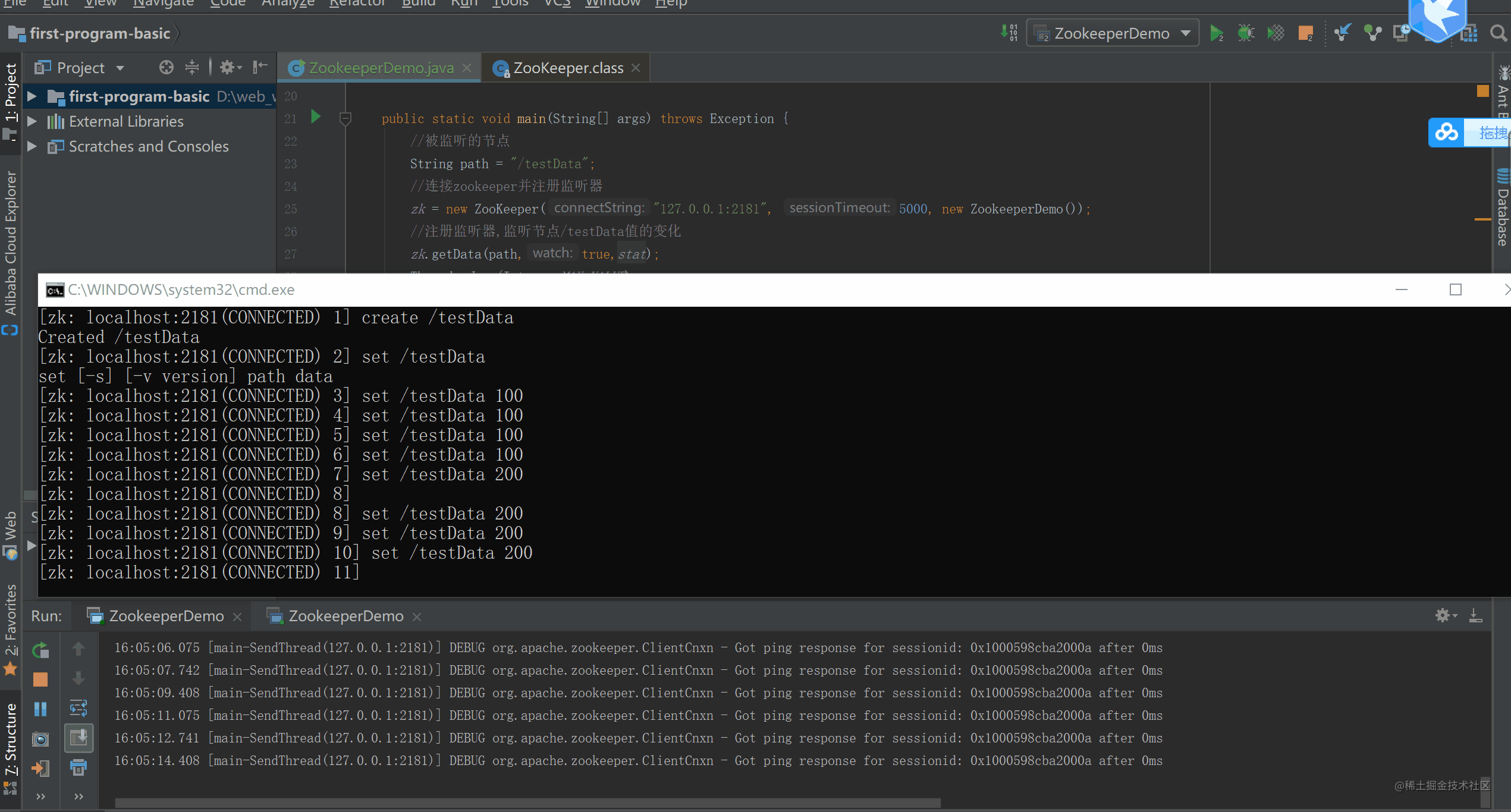Click the sessionTimeout value 5000 in code

(x=913, y=209)
